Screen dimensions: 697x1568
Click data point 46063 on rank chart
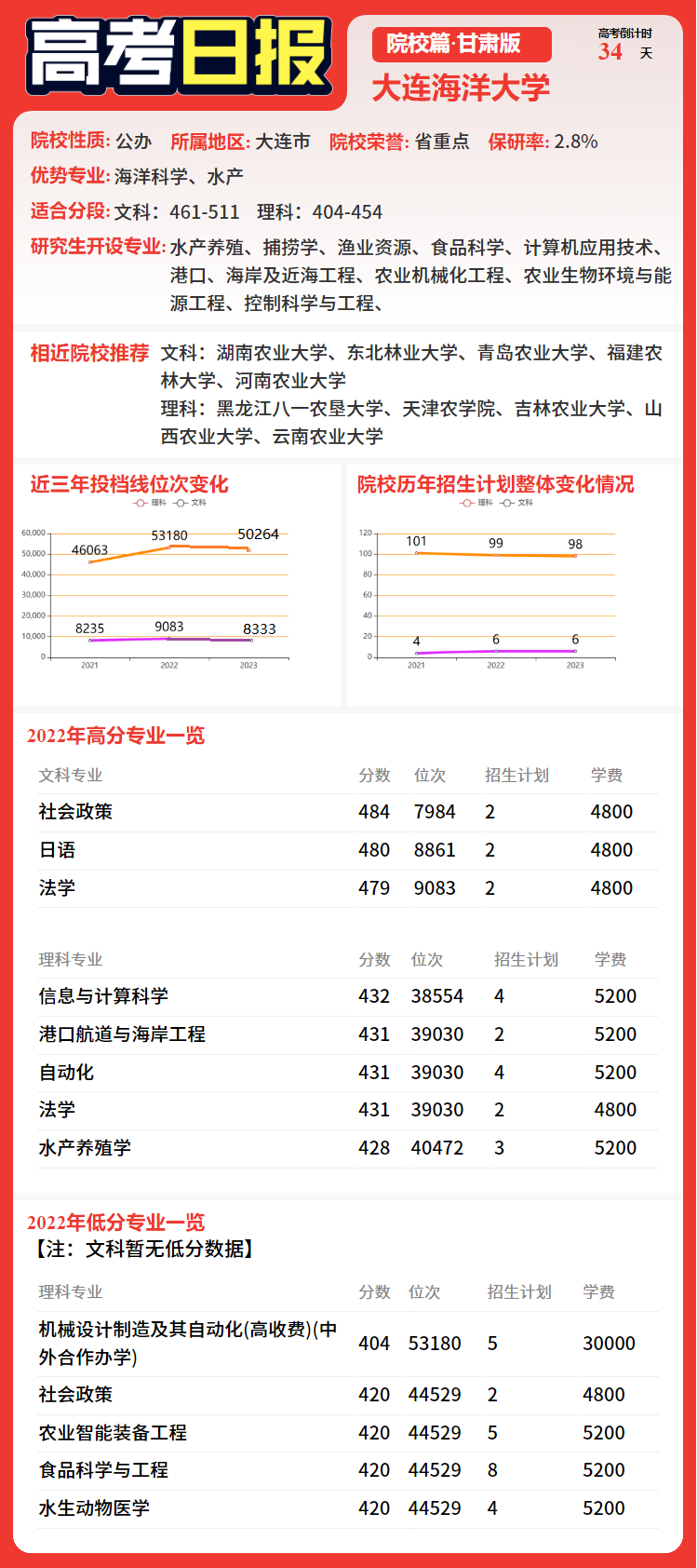90,561
